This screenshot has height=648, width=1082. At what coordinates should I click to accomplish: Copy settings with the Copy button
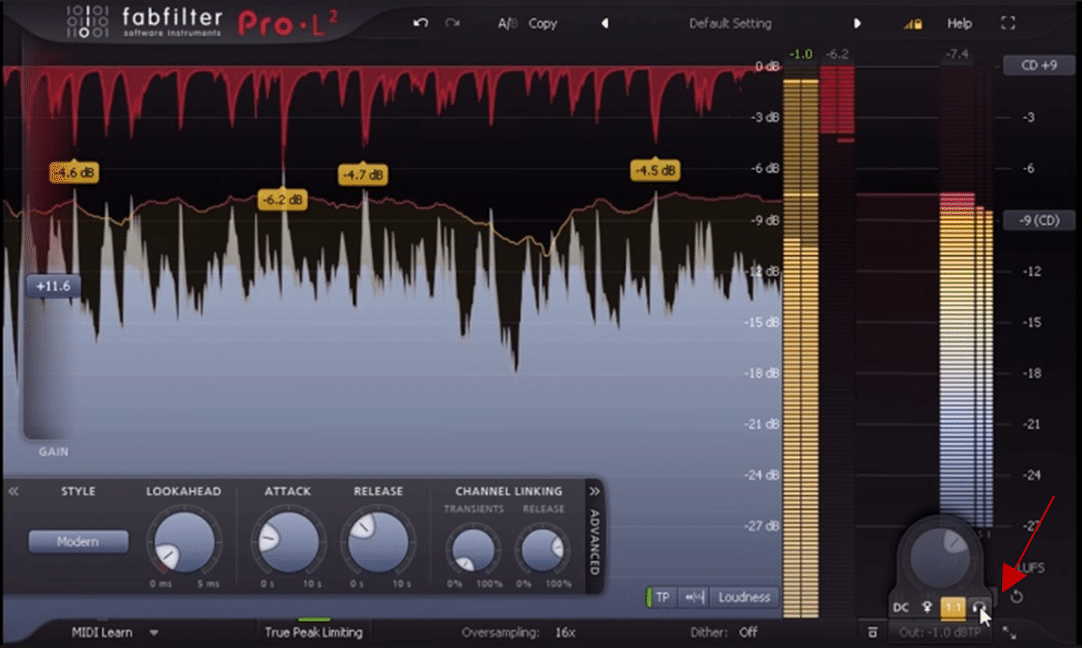542,23
